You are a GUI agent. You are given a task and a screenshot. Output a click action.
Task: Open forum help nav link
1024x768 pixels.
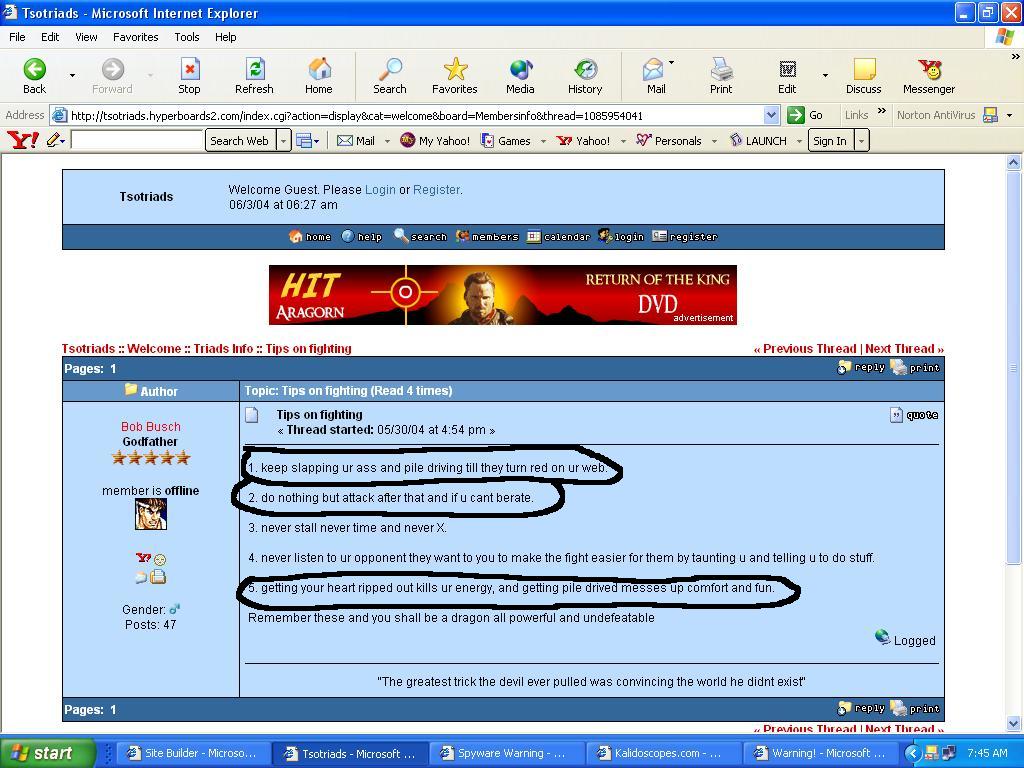point(362,236)
